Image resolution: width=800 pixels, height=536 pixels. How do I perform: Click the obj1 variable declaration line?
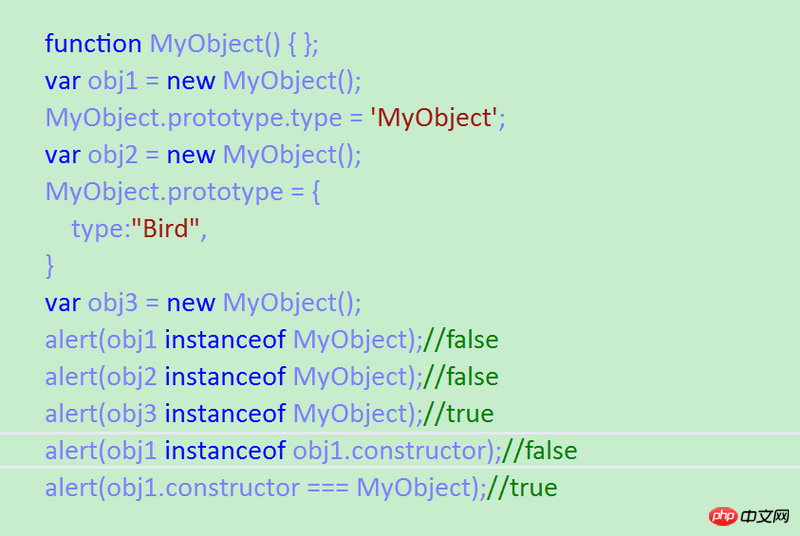203,81
